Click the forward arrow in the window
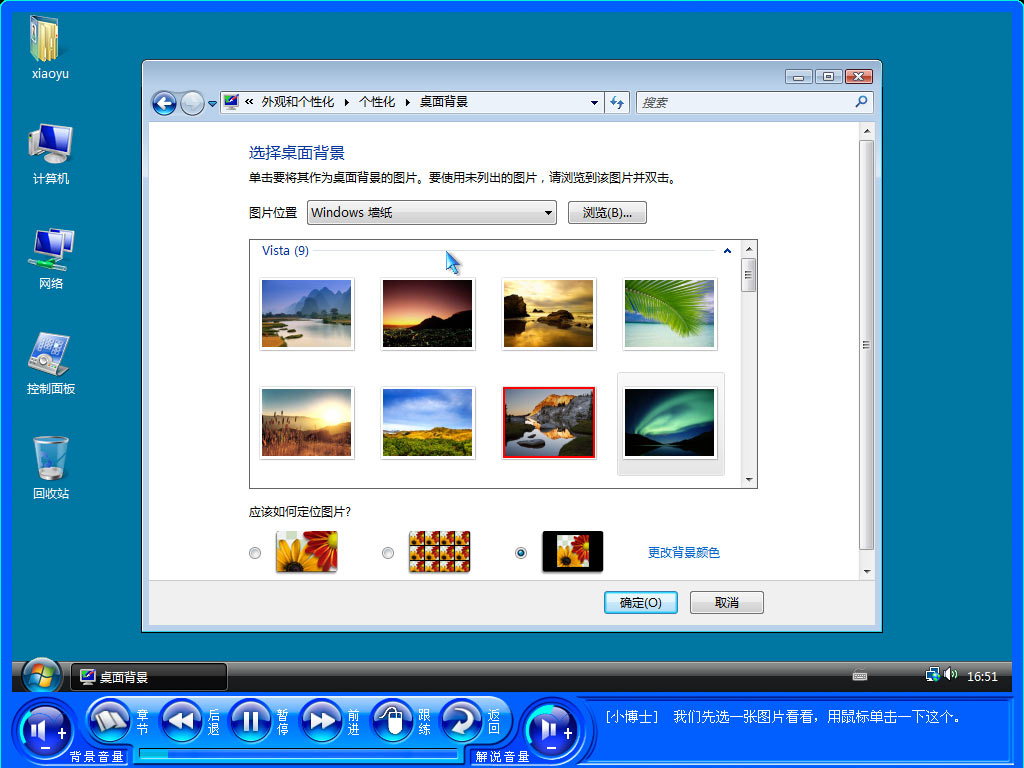1024x768 pixels. [x=192, y=103]
